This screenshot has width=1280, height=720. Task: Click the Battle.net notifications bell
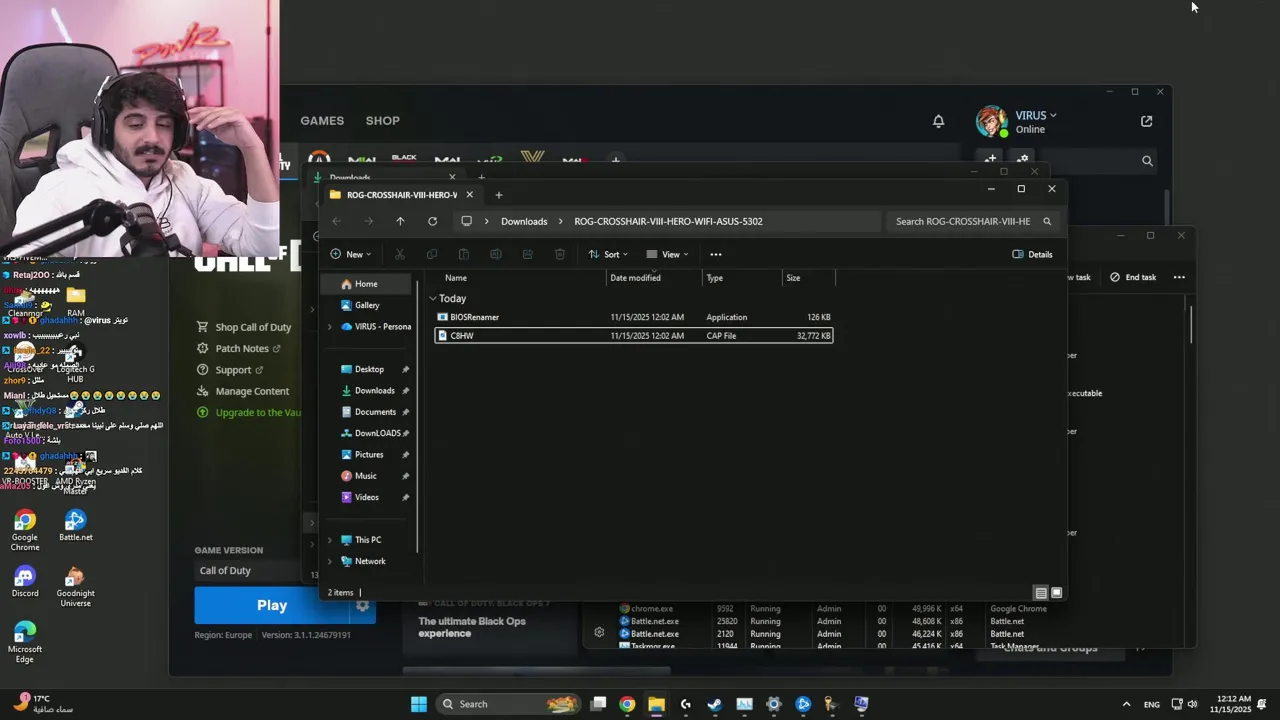tap(938, 121)
